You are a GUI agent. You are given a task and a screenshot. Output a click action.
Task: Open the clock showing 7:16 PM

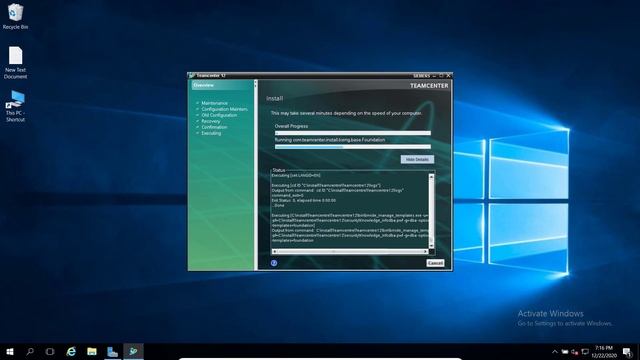[604, 352]
